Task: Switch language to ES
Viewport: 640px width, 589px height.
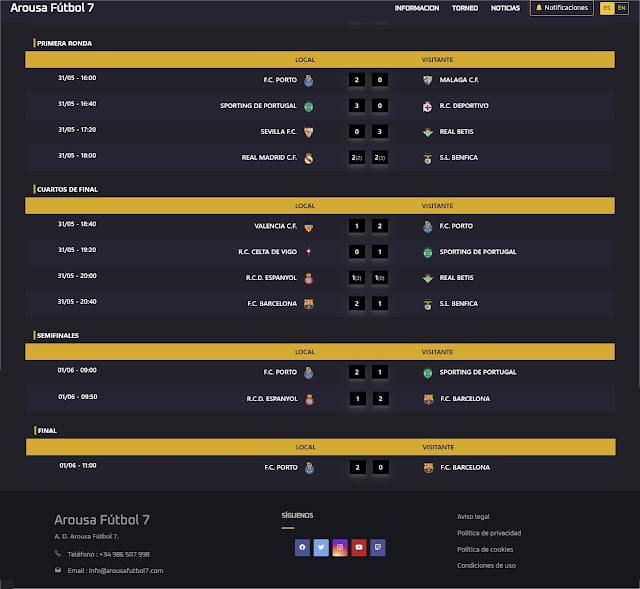Action: pos(607,8)
